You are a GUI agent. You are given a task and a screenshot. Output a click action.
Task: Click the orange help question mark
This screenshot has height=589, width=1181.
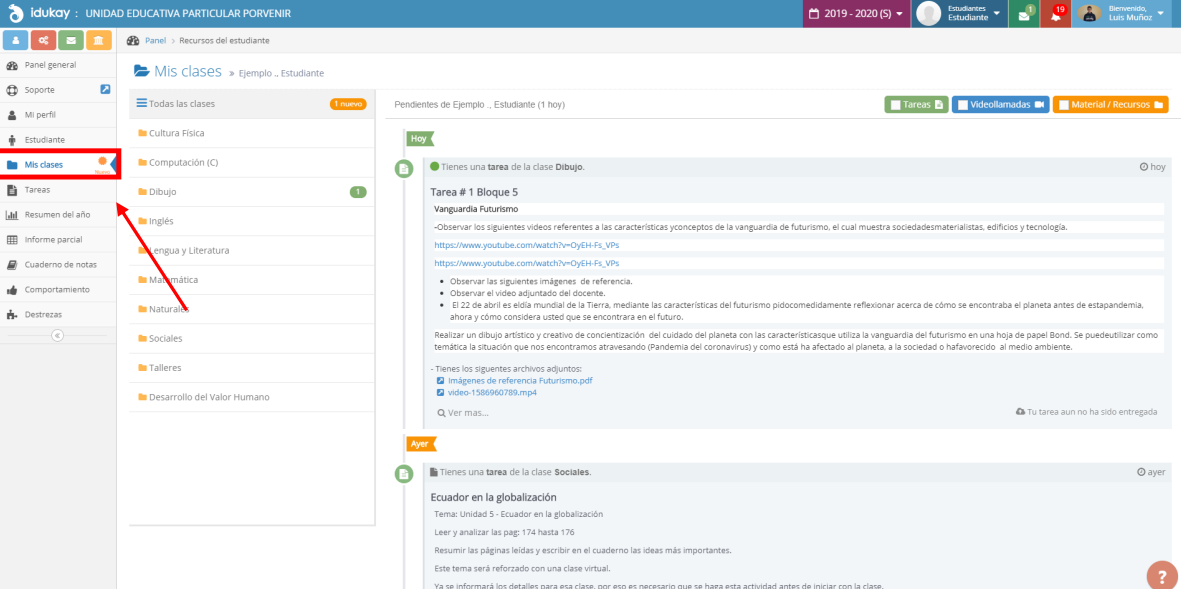pyautogui.click(x=1162, y=576)
